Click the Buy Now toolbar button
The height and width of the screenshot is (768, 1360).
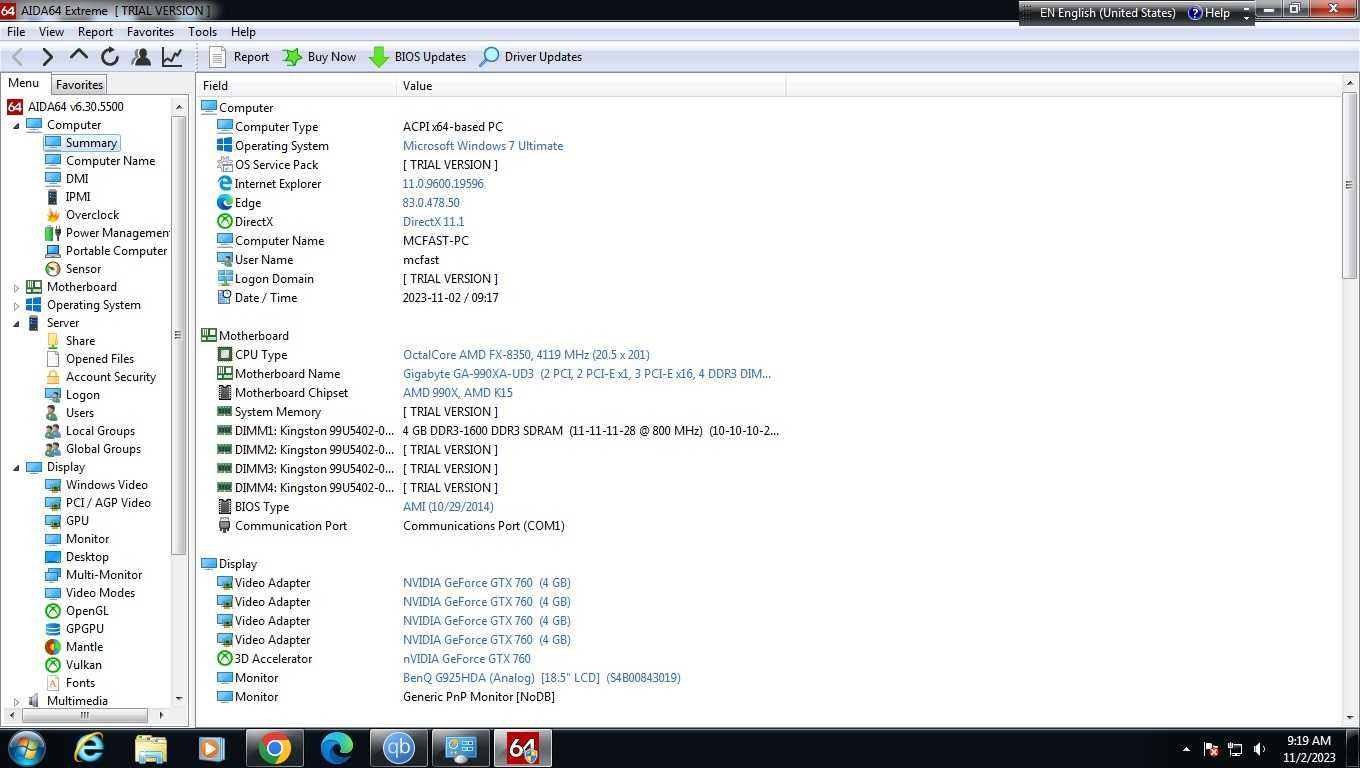coord(319,57)
